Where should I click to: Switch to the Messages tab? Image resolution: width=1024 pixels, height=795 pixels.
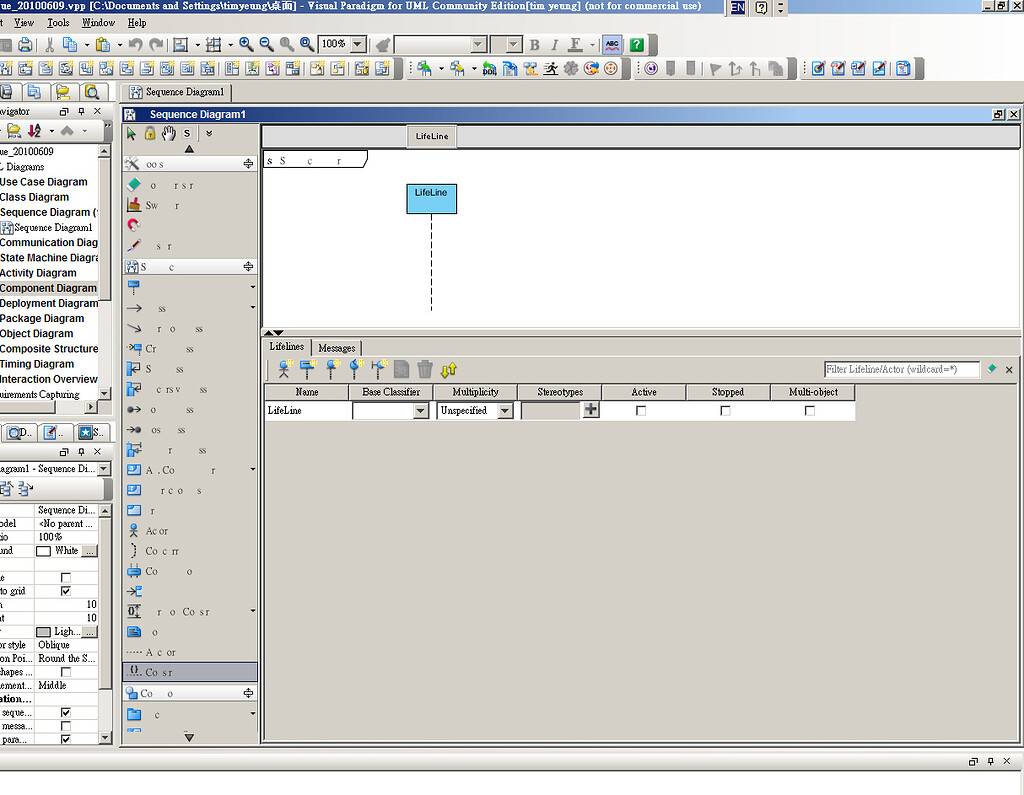[x=336, y=348]
